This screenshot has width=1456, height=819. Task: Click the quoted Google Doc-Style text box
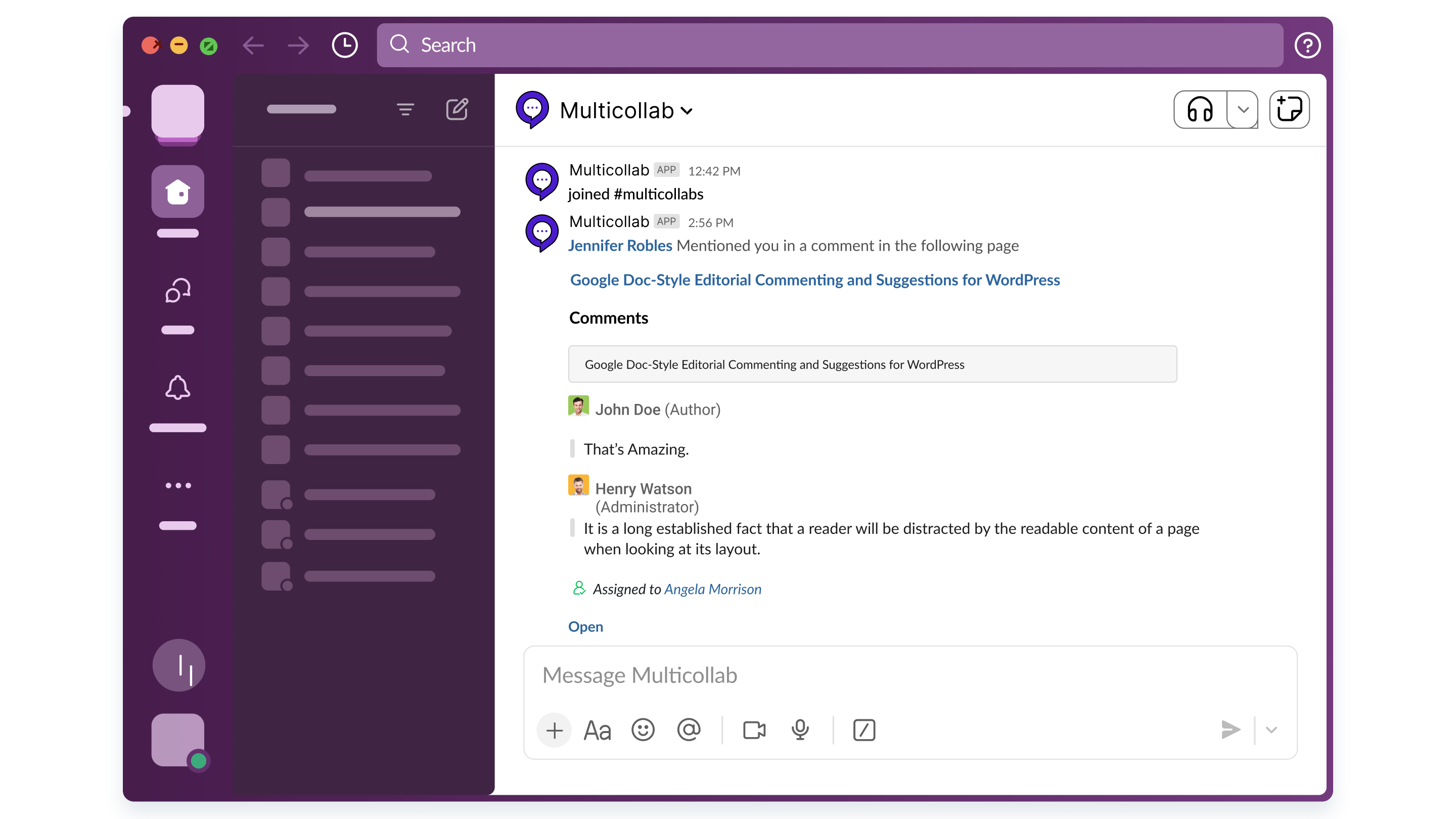point(872,364)
